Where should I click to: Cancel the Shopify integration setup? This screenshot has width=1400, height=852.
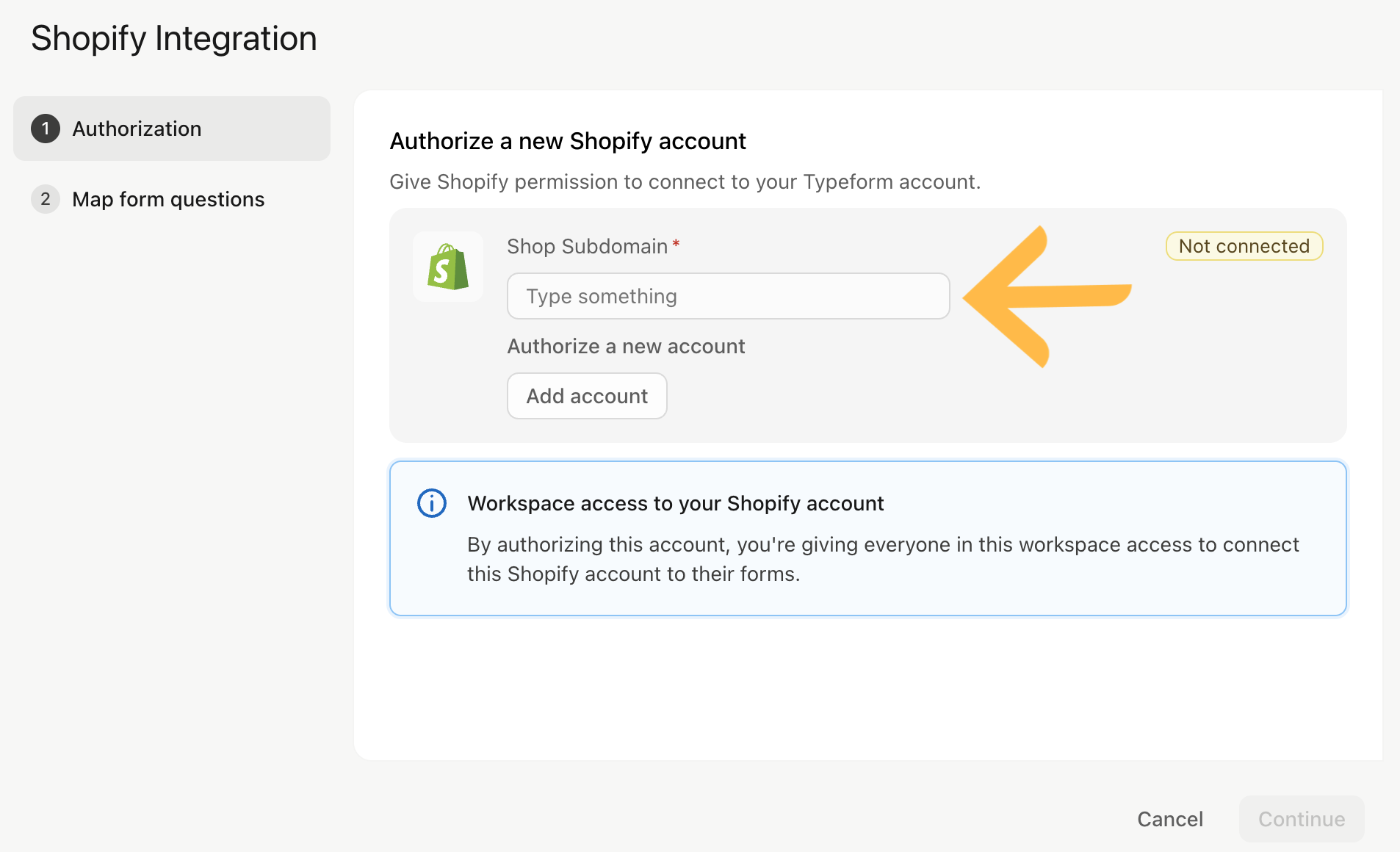pyautogui.click(x=1170, y=819)
